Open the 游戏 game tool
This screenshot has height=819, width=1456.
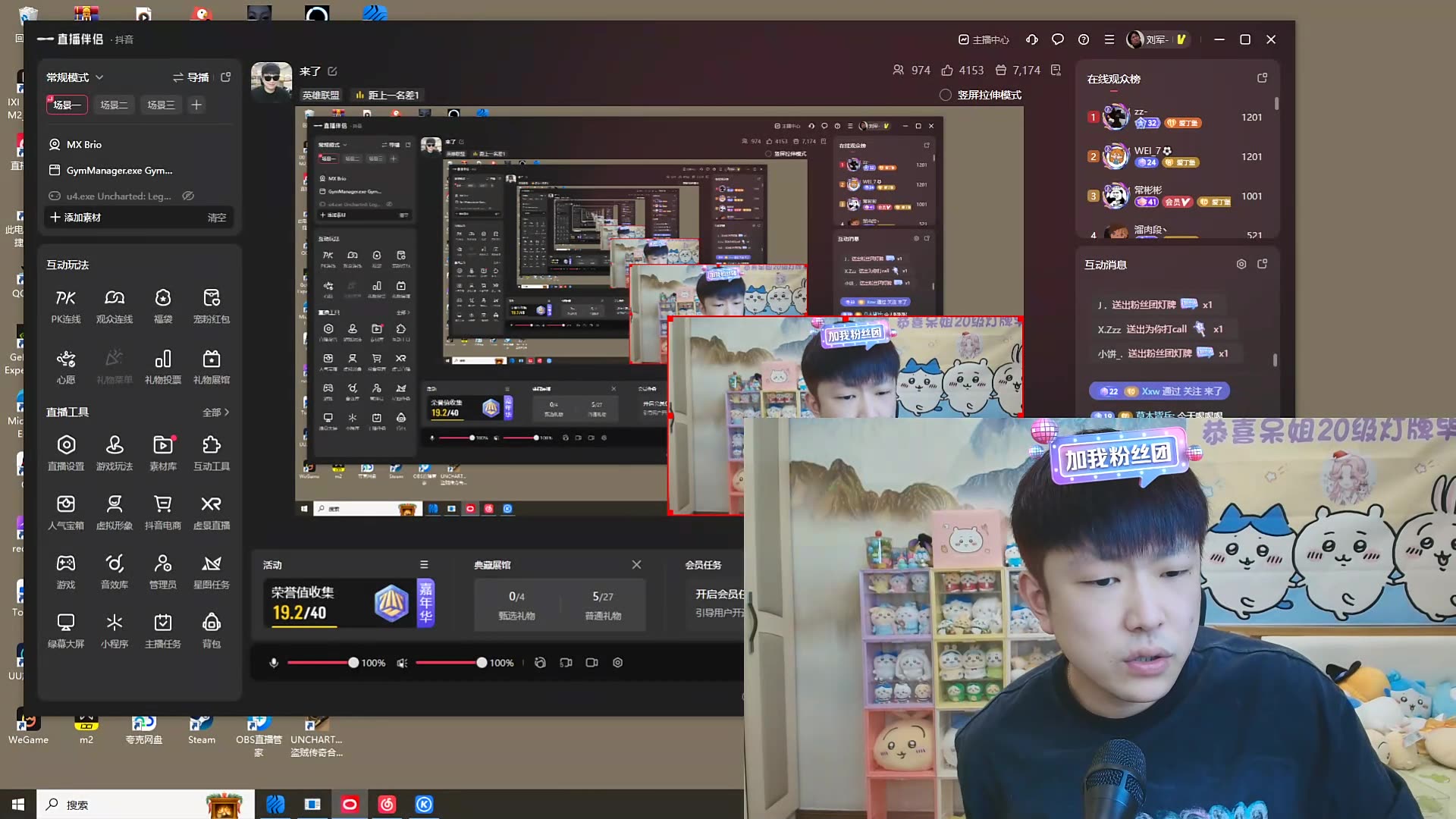click(66, 571)
